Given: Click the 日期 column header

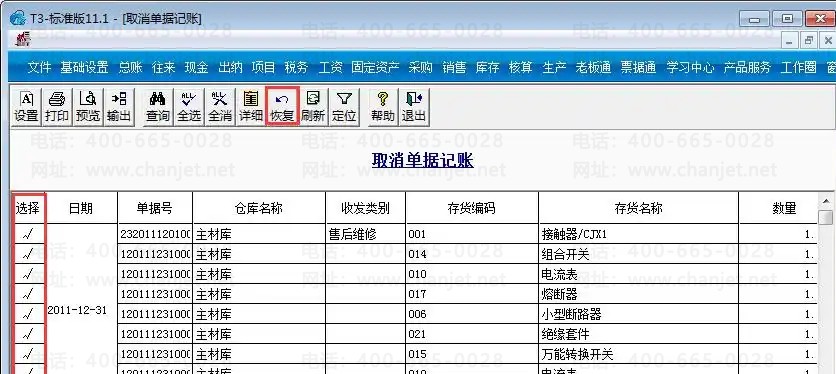Looking at the screenshot, I should [x=81, y=208].
